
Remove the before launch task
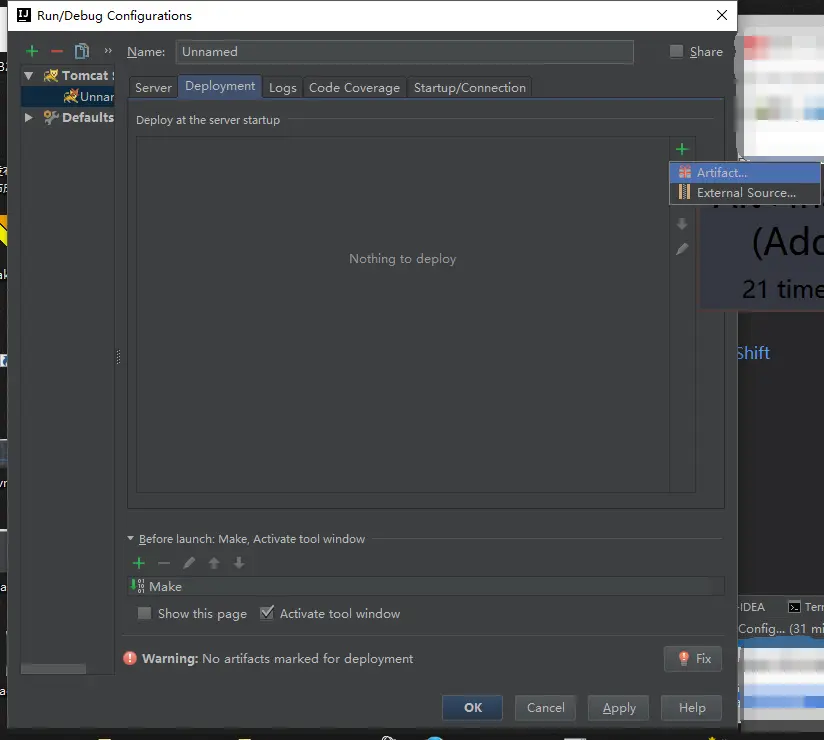164,563
